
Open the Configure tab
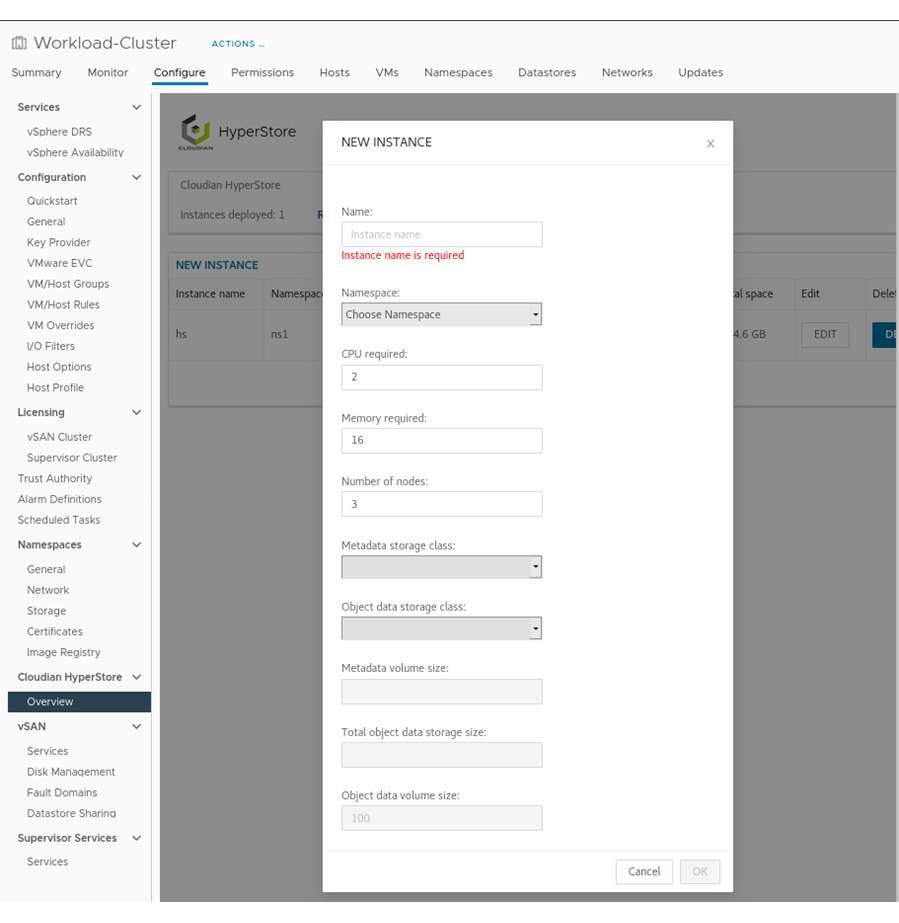click(180, 72)
